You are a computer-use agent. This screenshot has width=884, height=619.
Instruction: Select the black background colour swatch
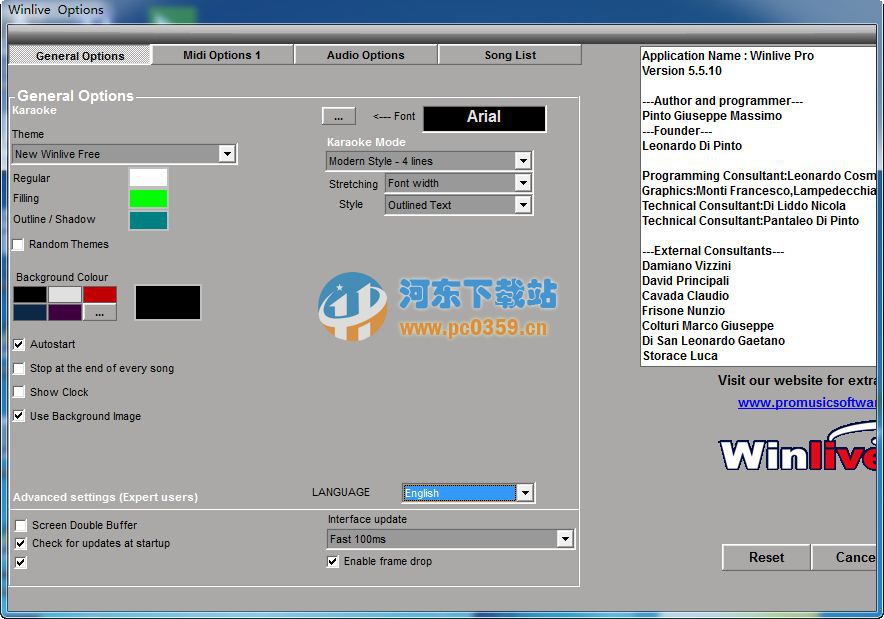point(30,294)
